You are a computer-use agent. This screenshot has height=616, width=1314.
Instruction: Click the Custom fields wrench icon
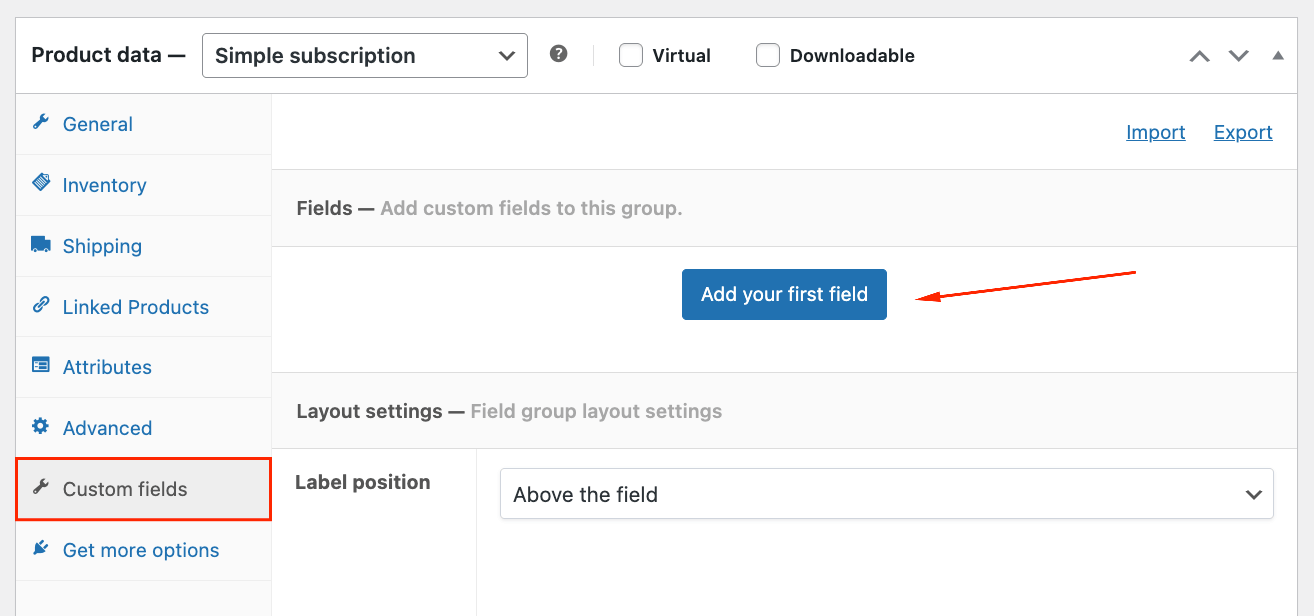point(40,487)
